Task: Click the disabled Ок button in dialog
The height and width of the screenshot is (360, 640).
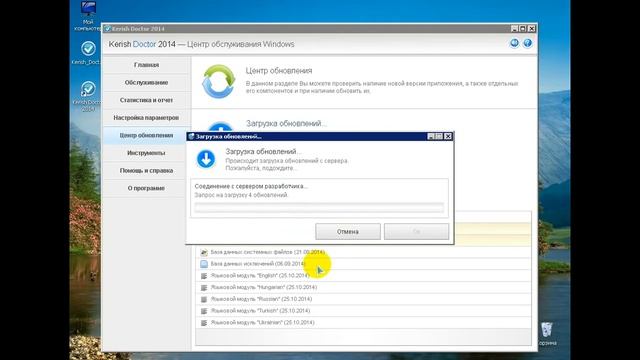Action: (416, 231)
